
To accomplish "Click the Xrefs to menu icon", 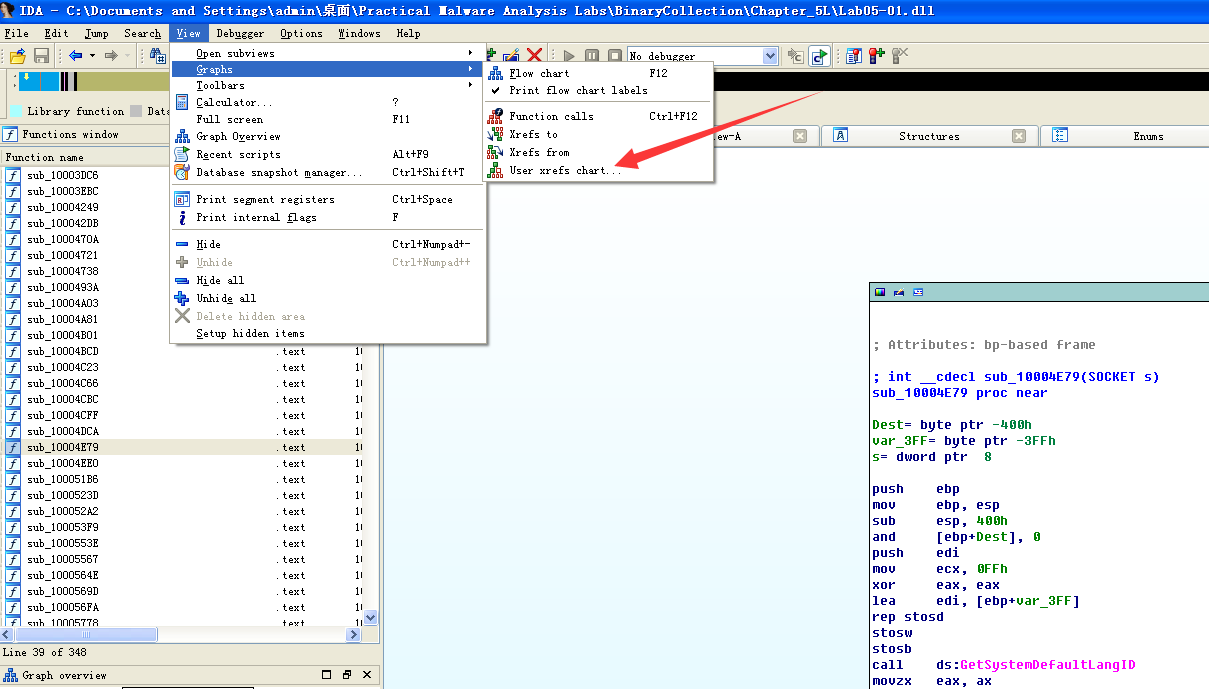I will [x=495, y=134].
